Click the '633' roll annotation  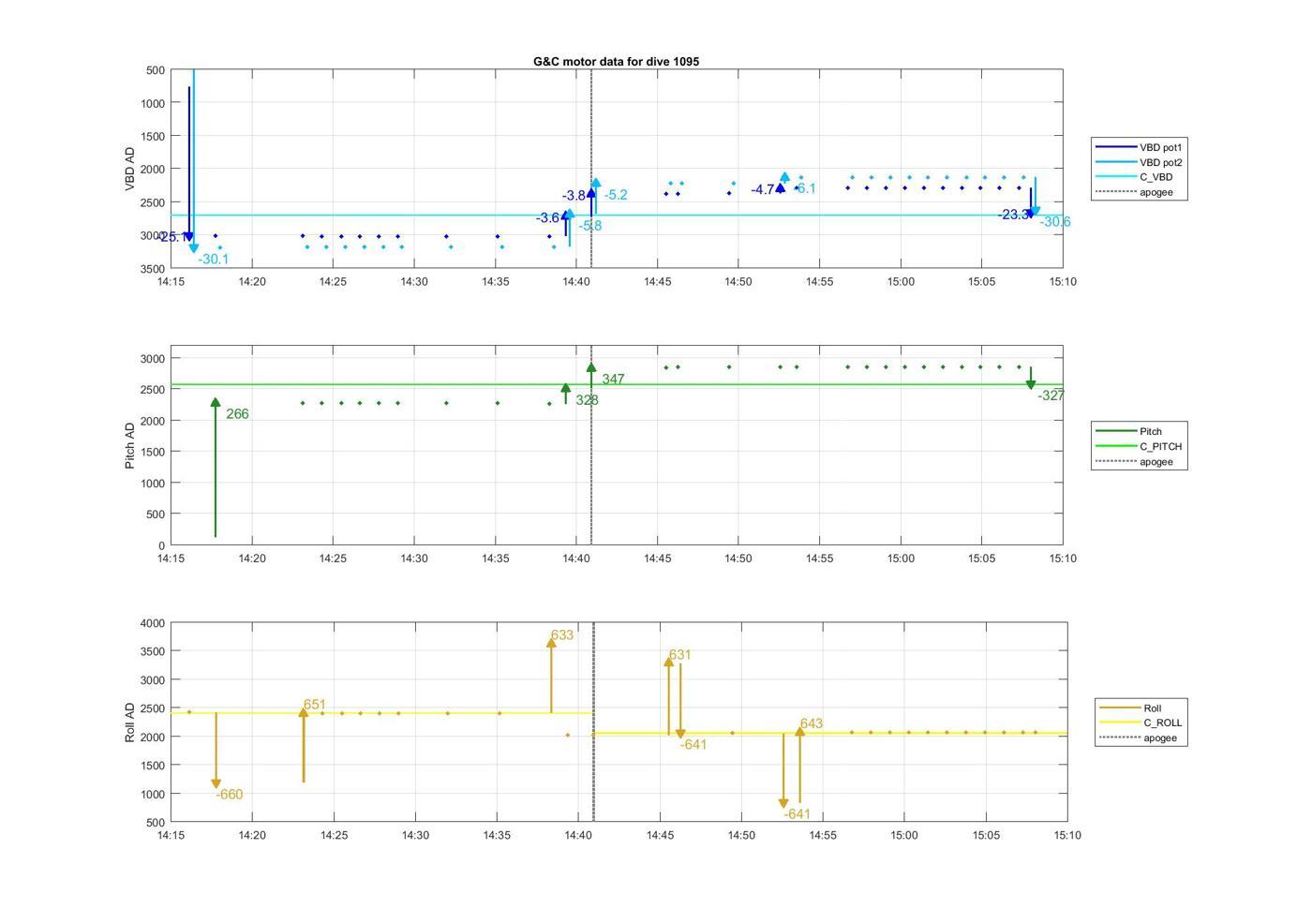(562, 635)
